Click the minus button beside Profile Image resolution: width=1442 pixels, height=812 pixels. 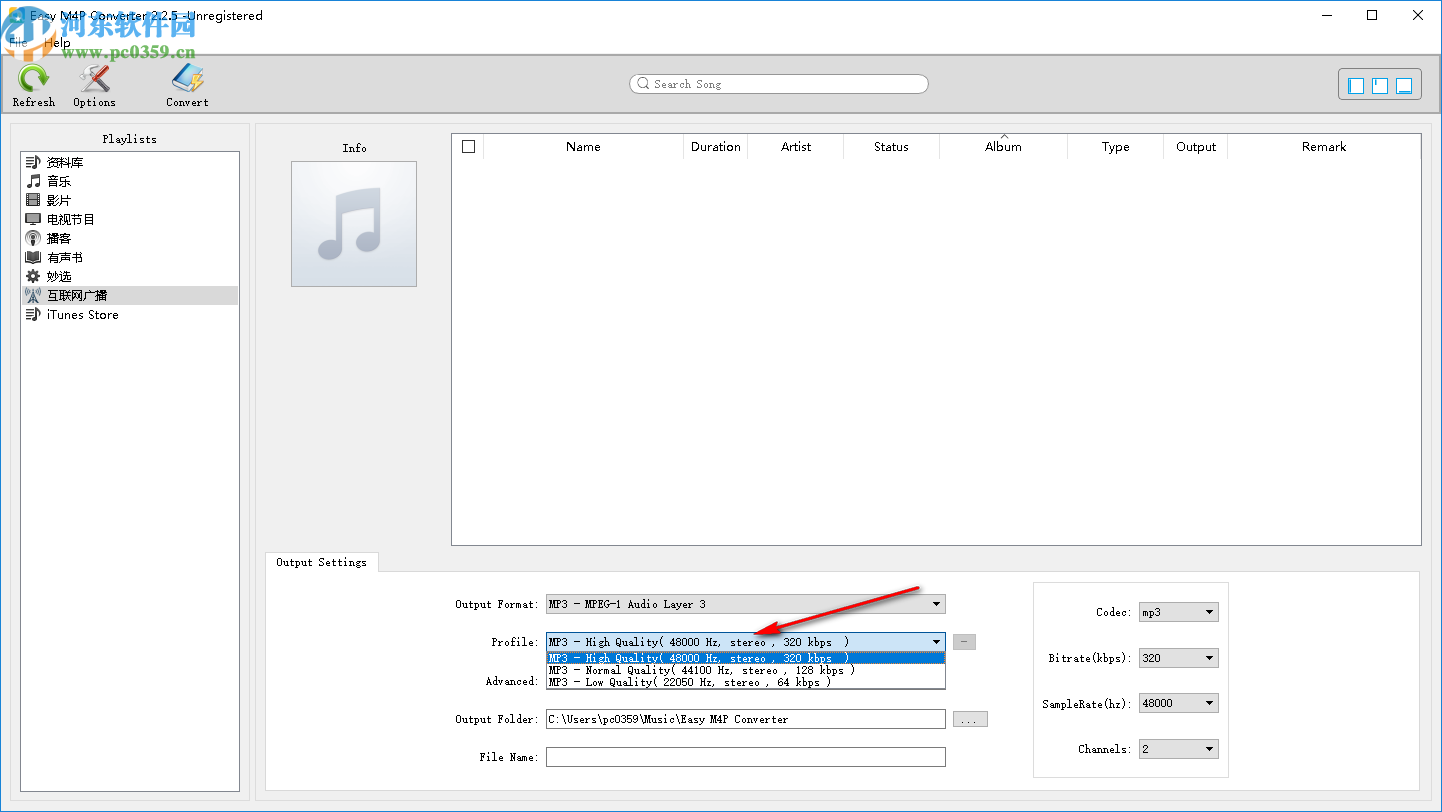click(x=963, y=641)
